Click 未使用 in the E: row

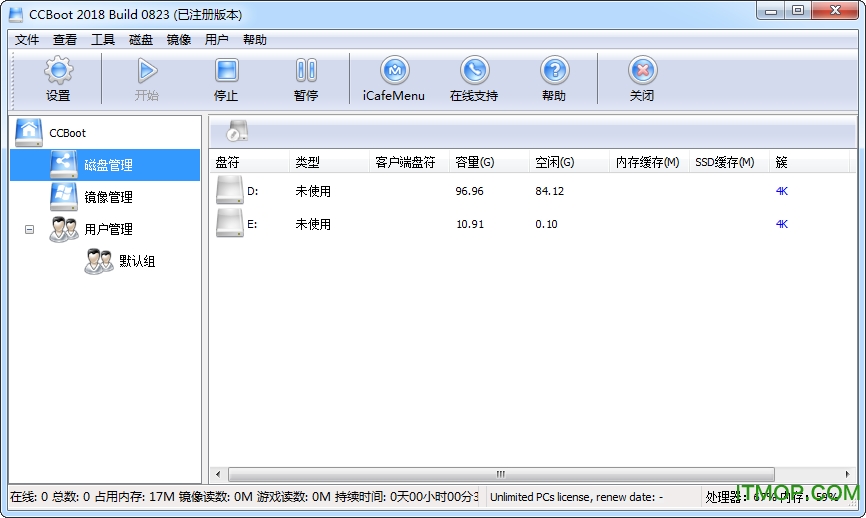(313, 224)
